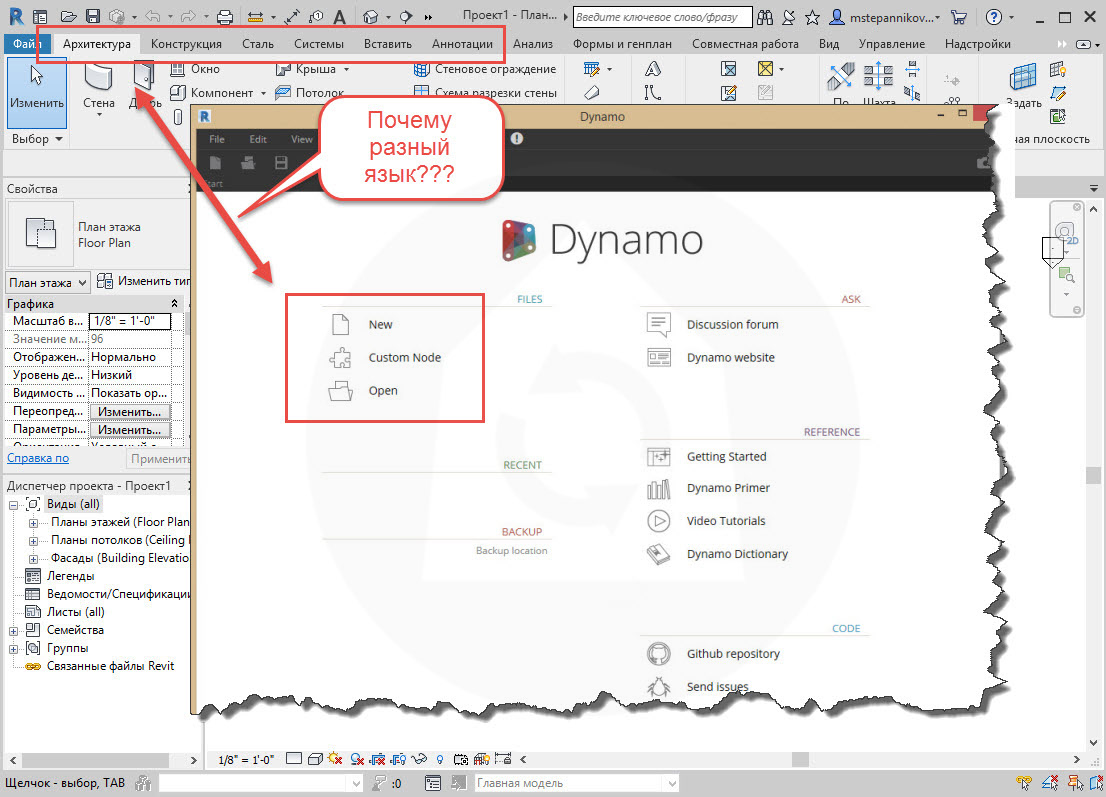
Task: Click the Задать work plane icon
Action: point(1023,86)
